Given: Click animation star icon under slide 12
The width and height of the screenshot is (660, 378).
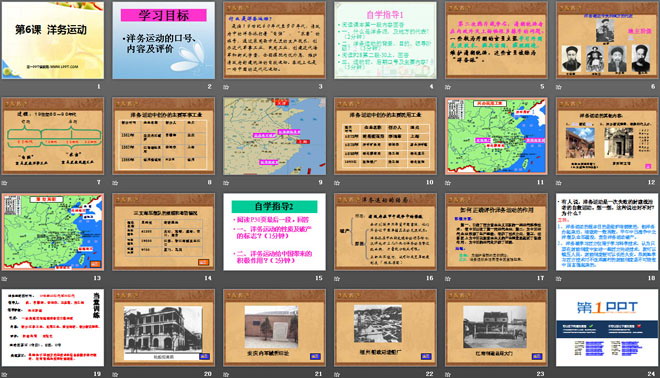Looking at the screenshot, I should tap(559, 183).
